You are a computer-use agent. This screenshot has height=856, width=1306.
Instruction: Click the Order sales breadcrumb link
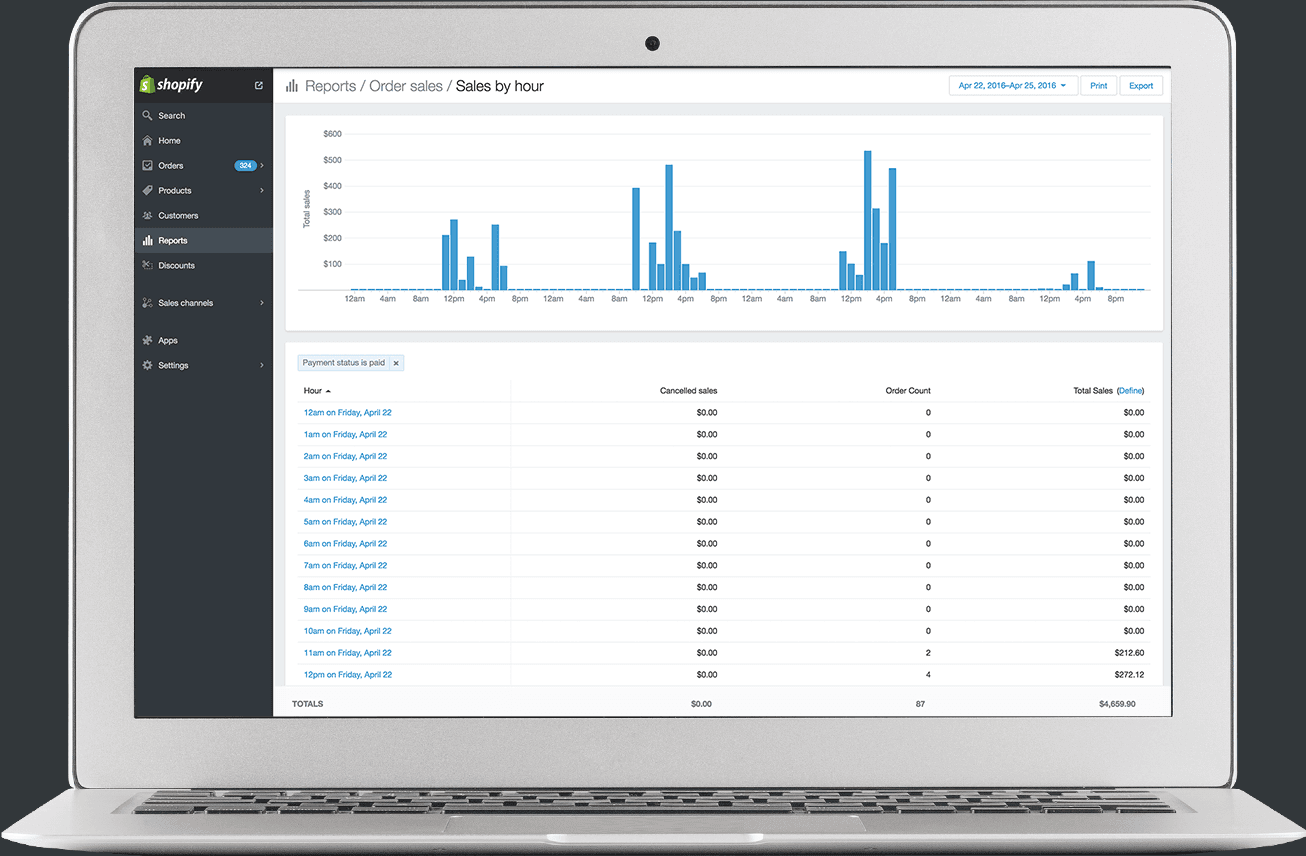pos(406,86)
